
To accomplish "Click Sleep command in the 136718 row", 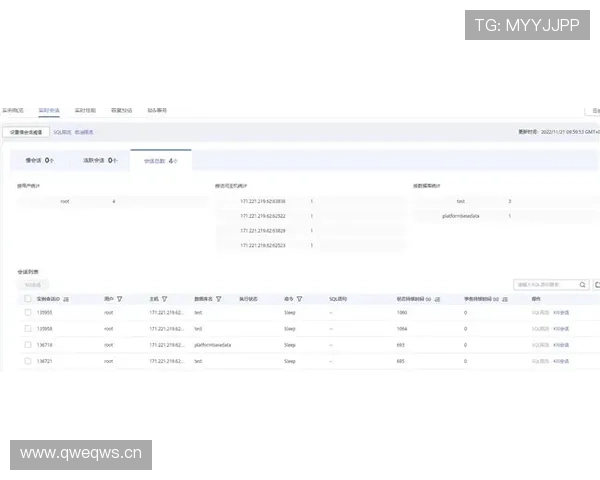I will point(290,345).
